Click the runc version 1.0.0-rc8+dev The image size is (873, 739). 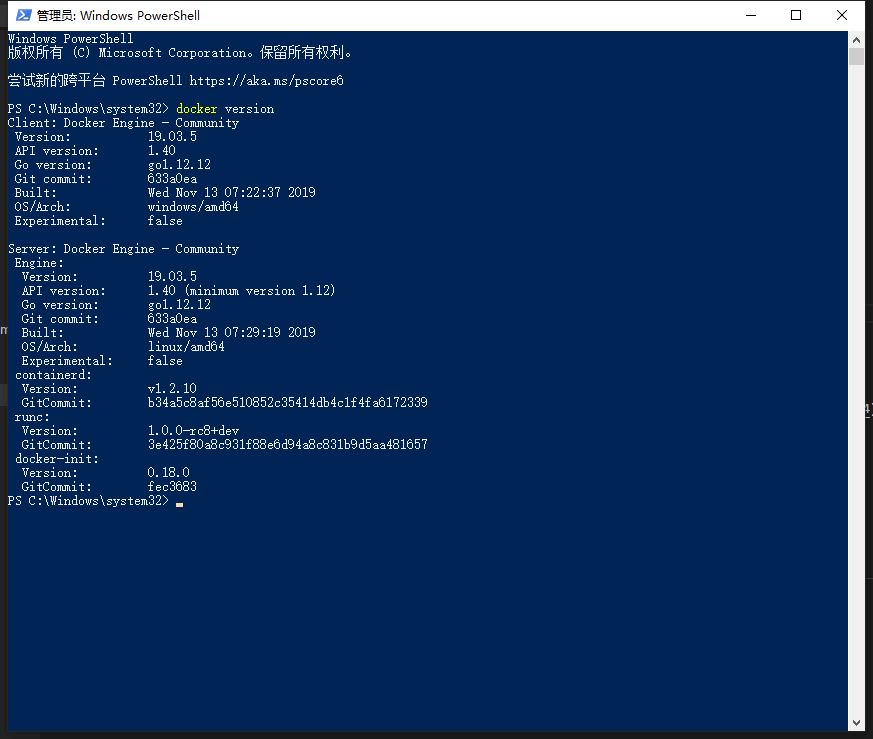[193, 430]
